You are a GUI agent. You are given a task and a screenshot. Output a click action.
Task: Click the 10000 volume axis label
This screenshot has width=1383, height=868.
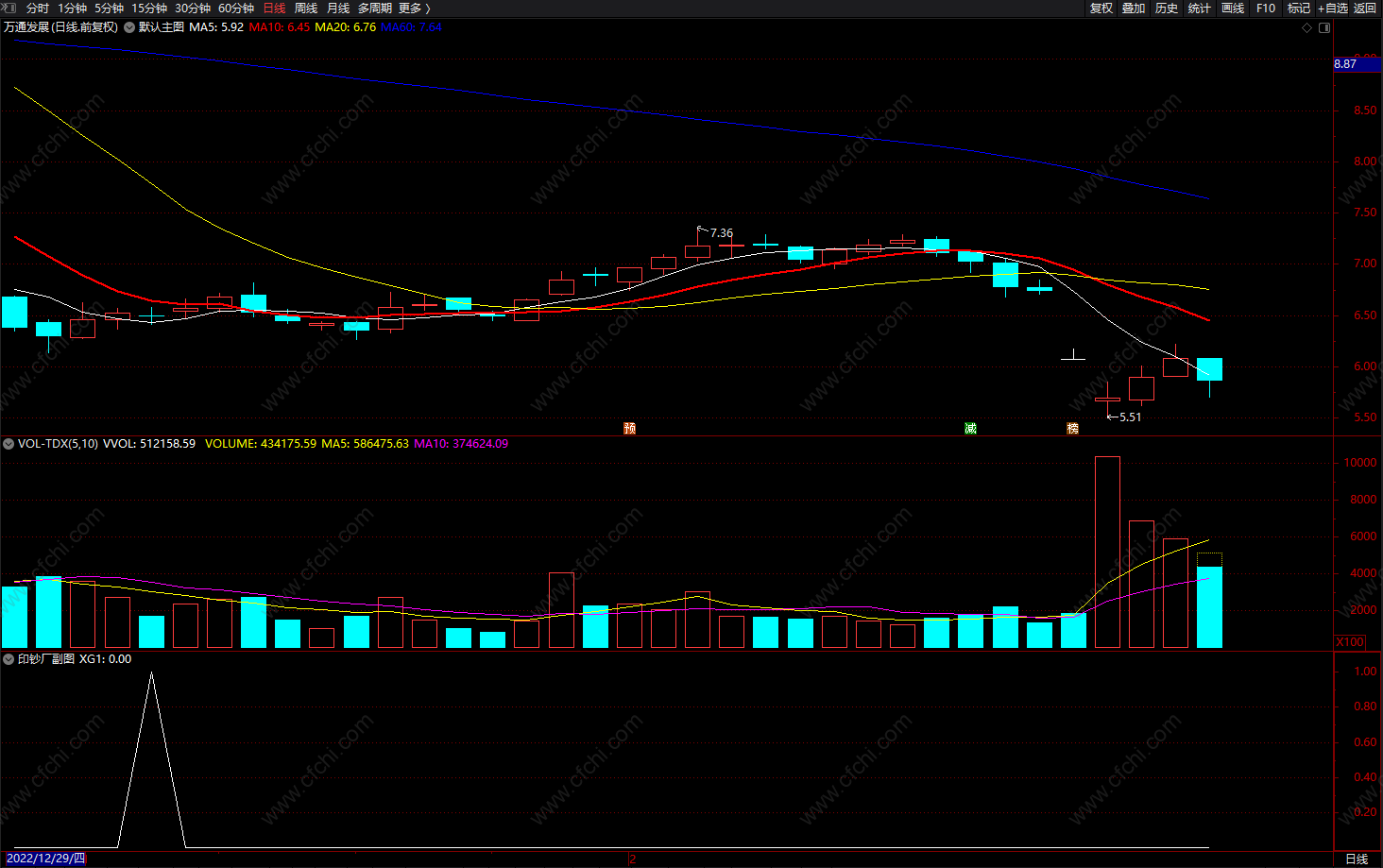[1360, 463]
